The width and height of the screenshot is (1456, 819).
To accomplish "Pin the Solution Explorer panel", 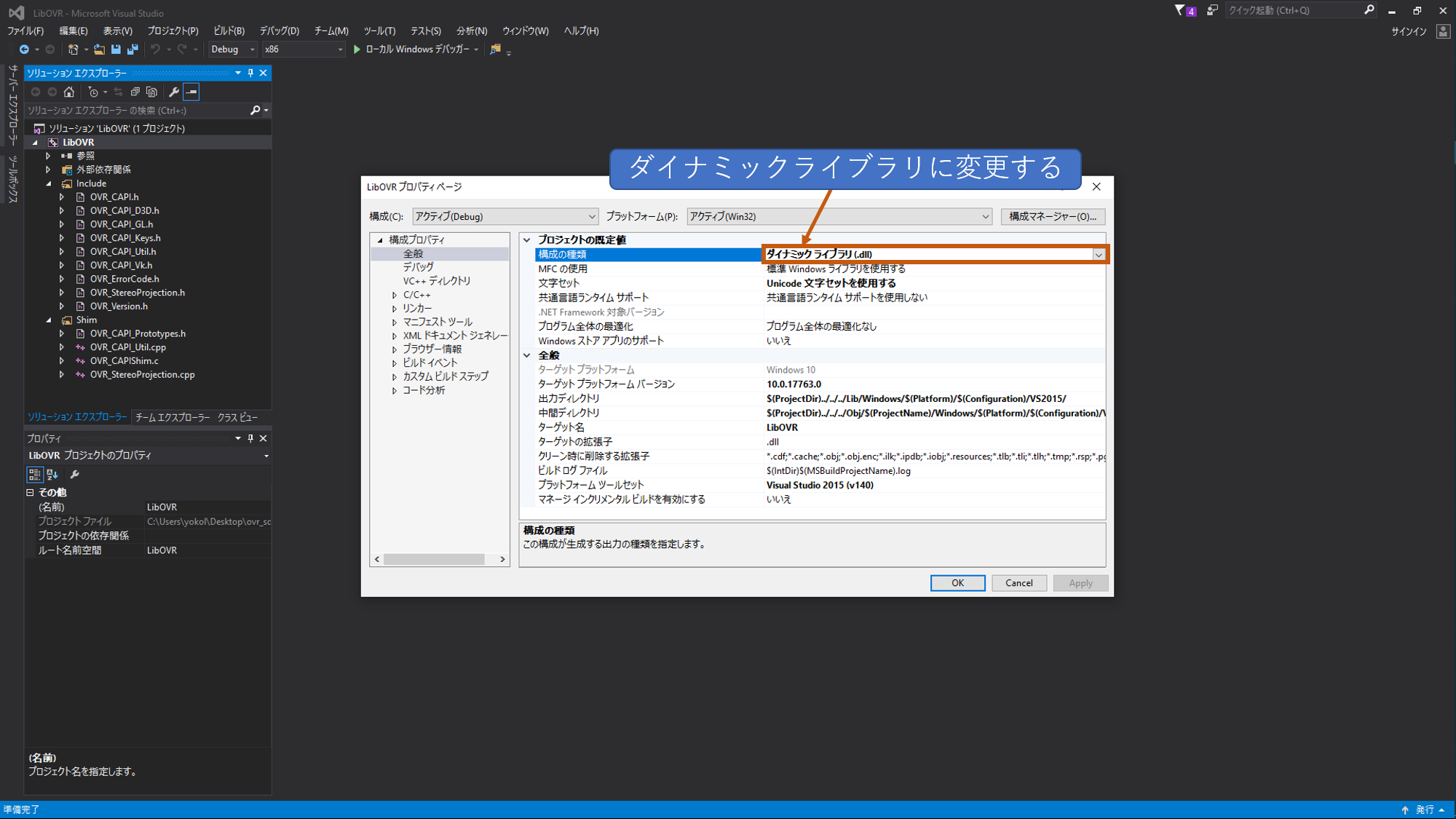I will click(250, 73).
